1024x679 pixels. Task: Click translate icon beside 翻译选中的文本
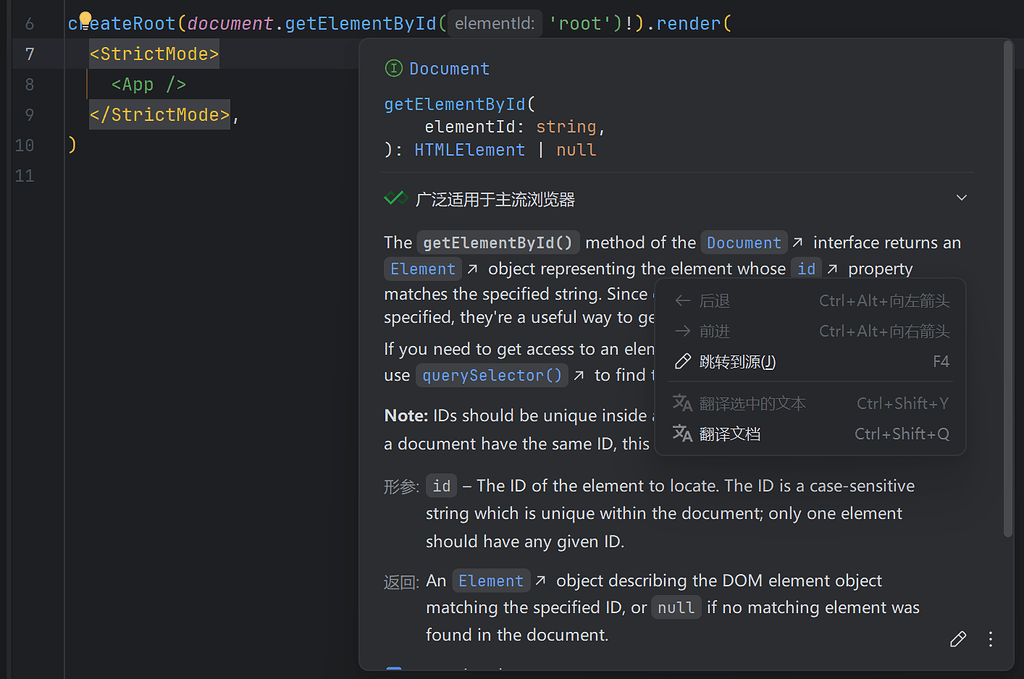[682, 403]
